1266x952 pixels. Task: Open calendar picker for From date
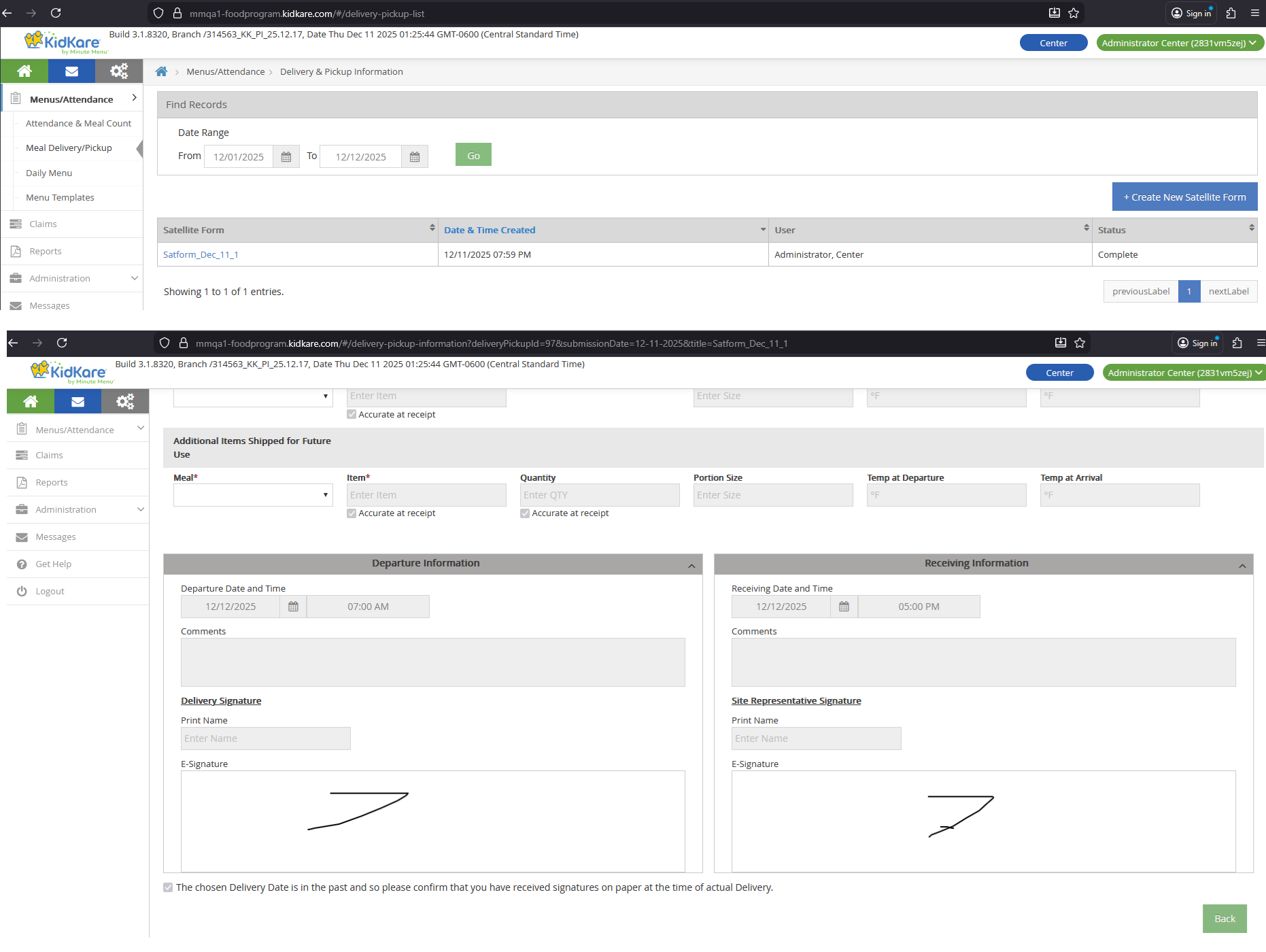[286, 156]
